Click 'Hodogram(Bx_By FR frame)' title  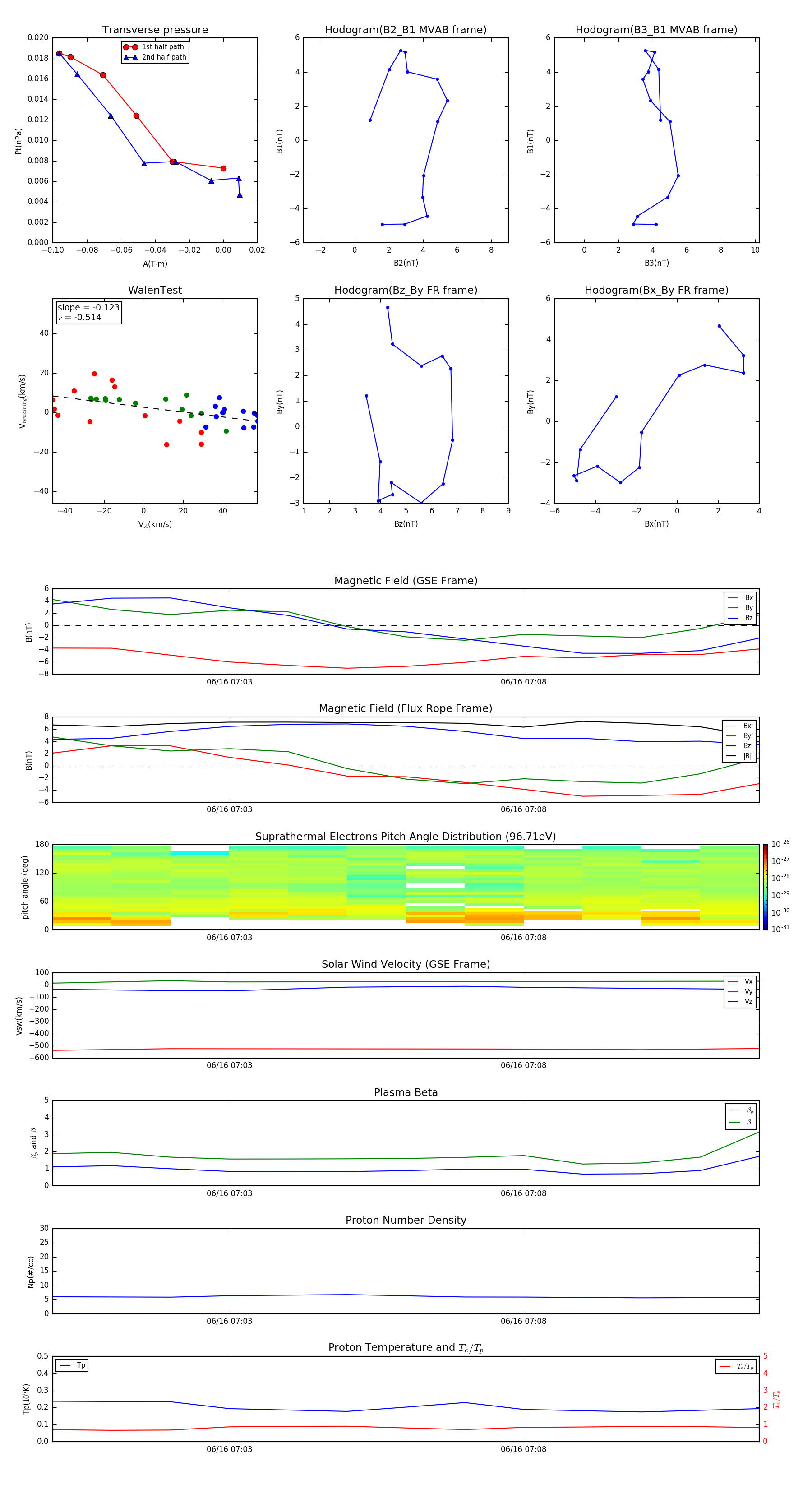click(x=656, y=290)
